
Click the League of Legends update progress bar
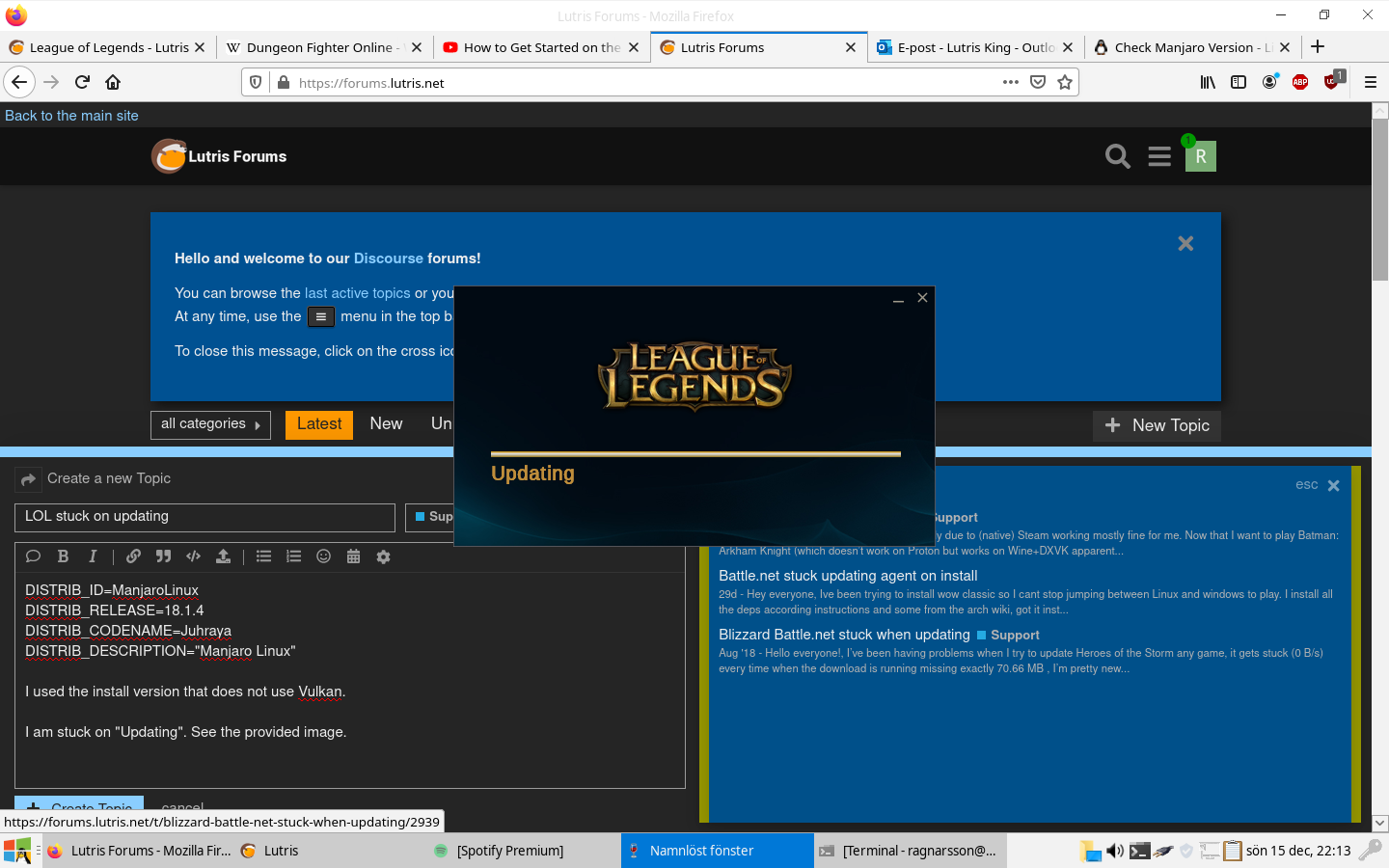695,453
